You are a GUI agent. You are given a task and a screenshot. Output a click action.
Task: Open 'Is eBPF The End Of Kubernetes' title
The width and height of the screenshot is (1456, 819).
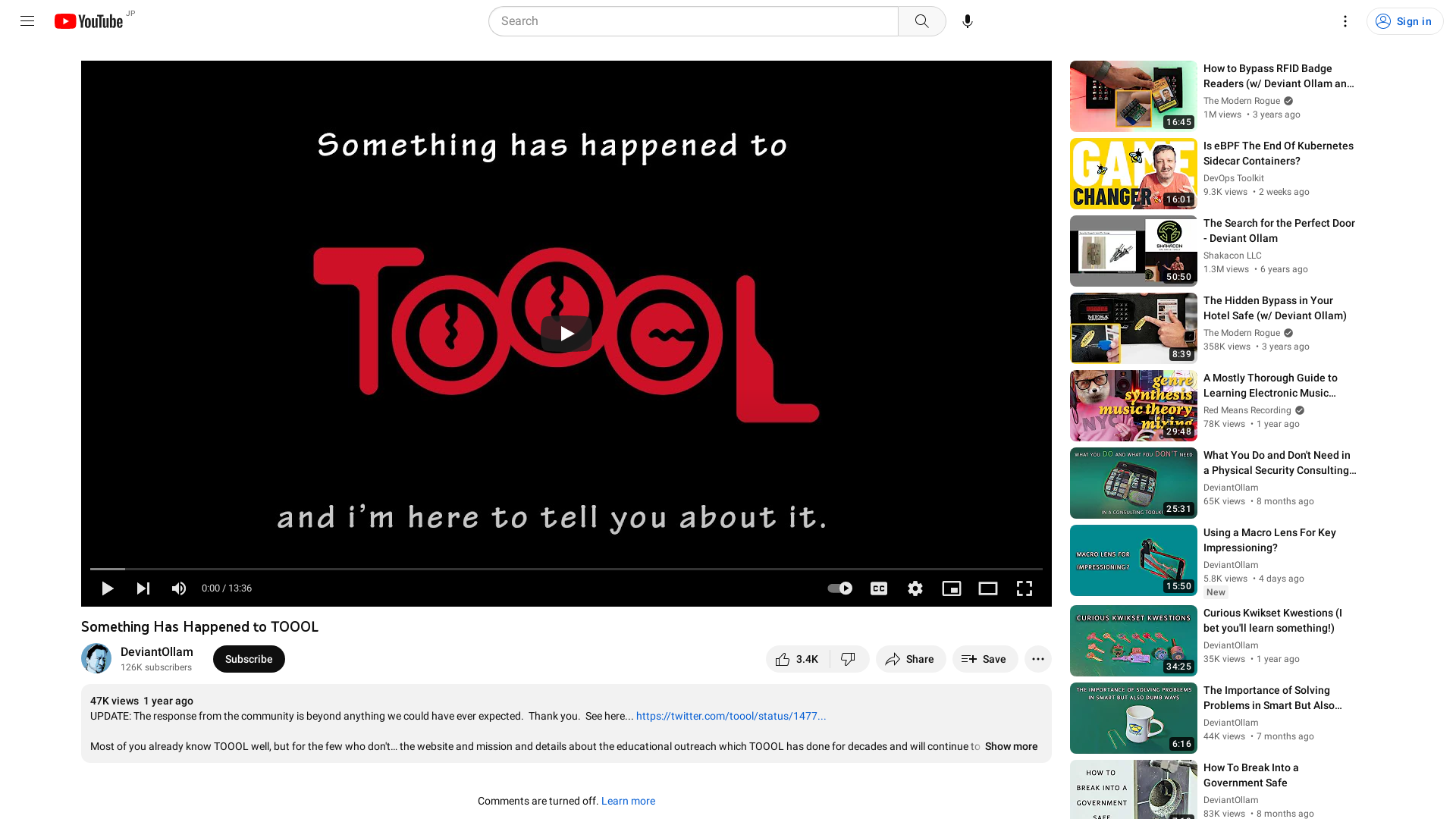pos(1279,153)
